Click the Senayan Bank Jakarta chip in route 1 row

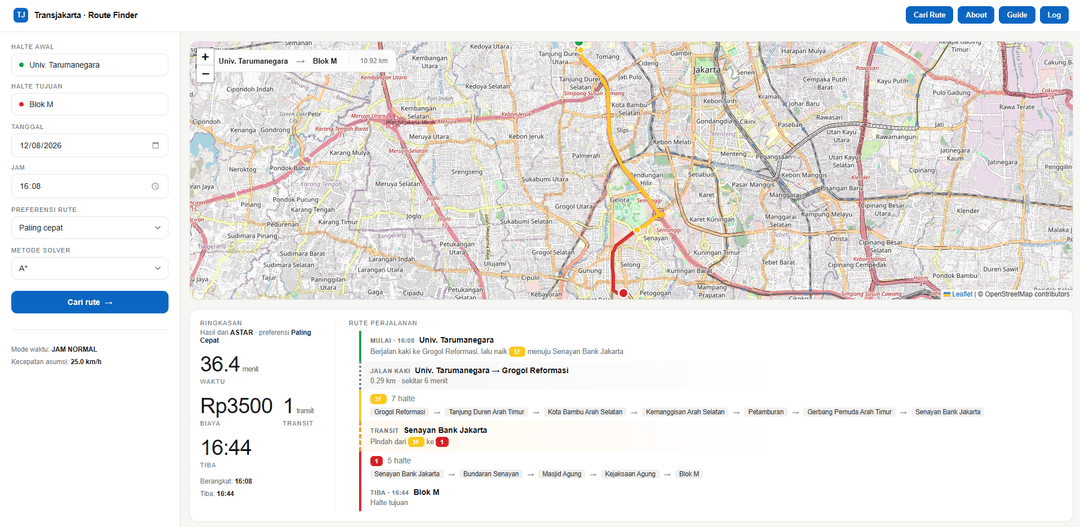pos(407,474)
